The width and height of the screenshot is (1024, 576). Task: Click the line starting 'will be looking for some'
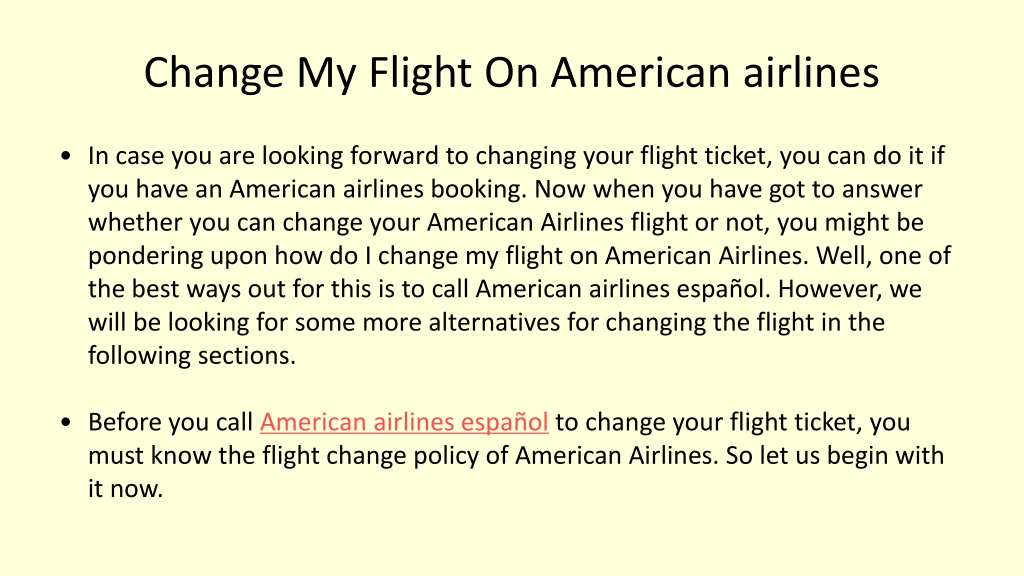point(486,323)
